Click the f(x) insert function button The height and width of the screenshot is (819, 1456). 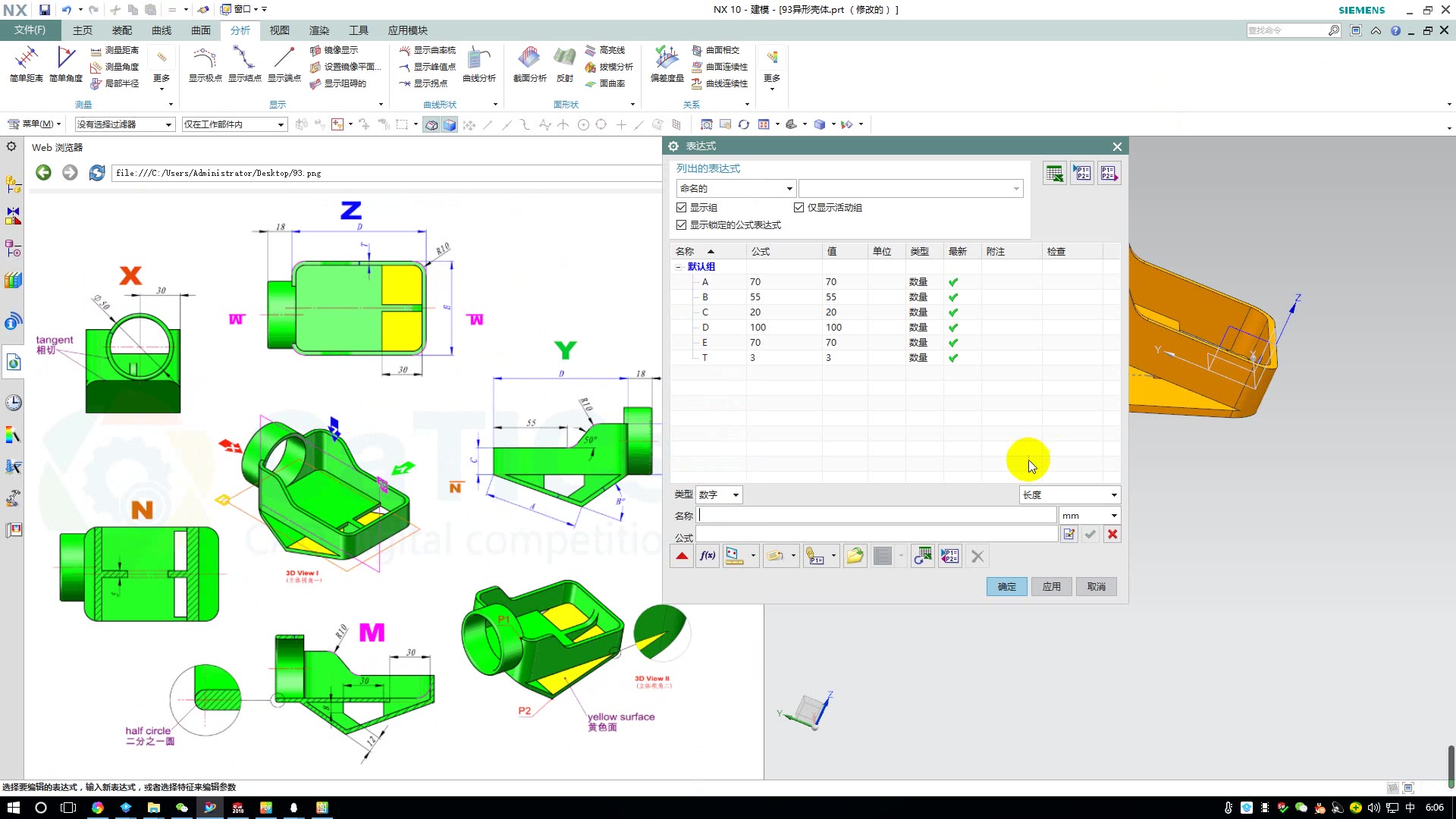pos(708,556)
